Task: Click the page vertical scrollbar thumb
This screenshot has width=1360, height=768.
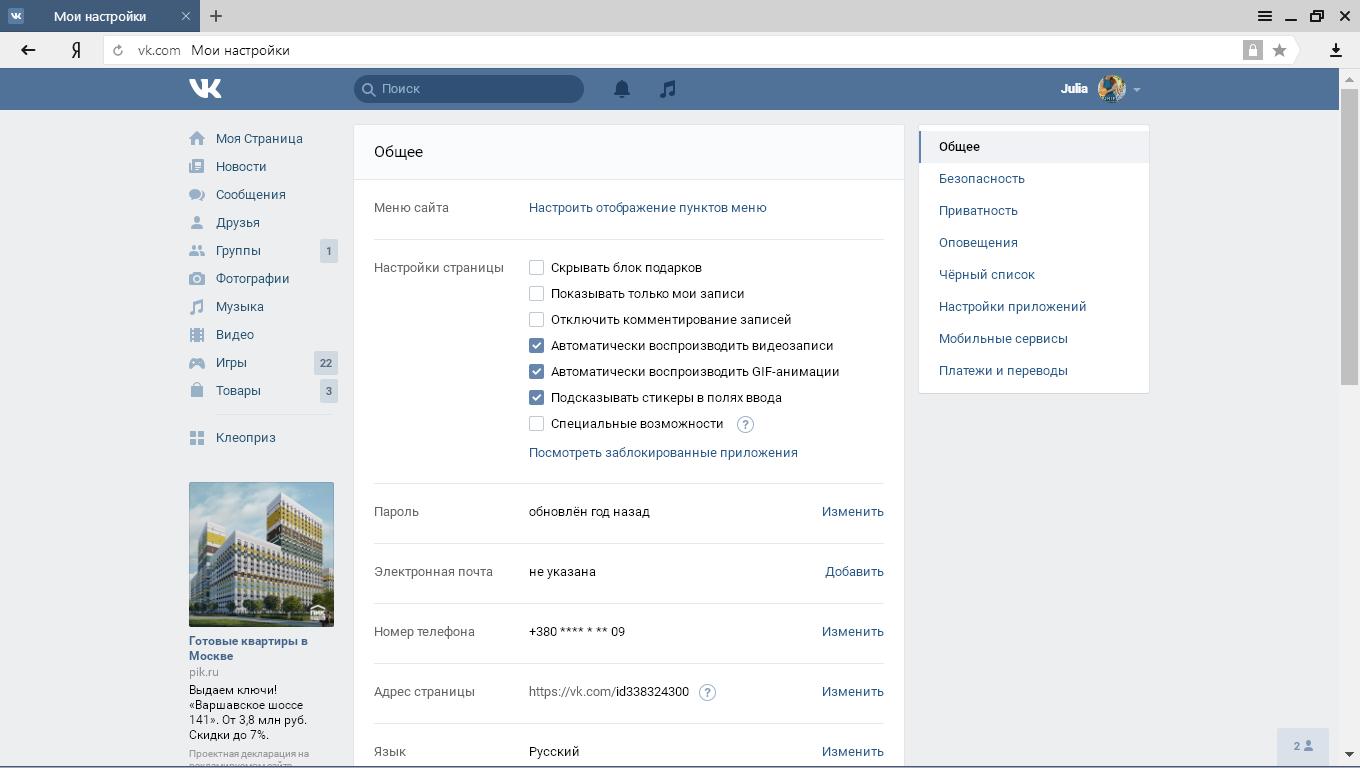Action: pyautogui.click(x=1349, y=235)
